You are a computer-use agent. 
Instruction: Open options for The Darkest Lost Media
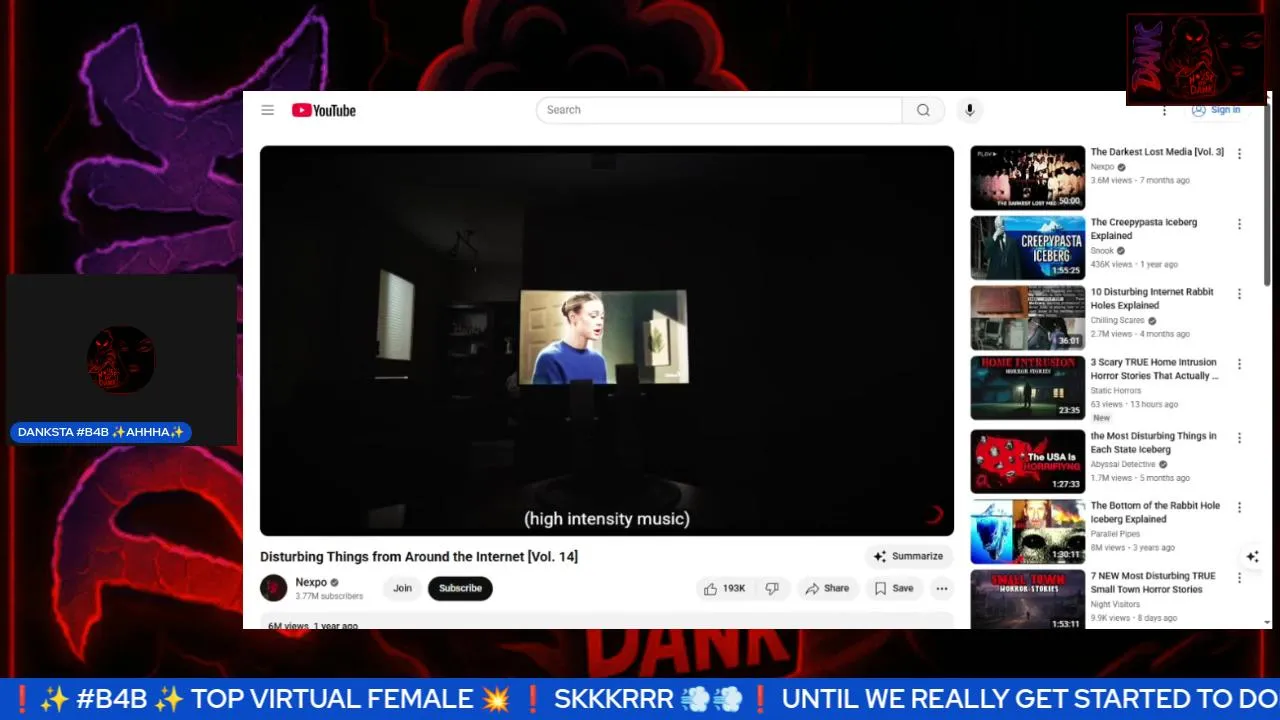[x=1239, y=154]
